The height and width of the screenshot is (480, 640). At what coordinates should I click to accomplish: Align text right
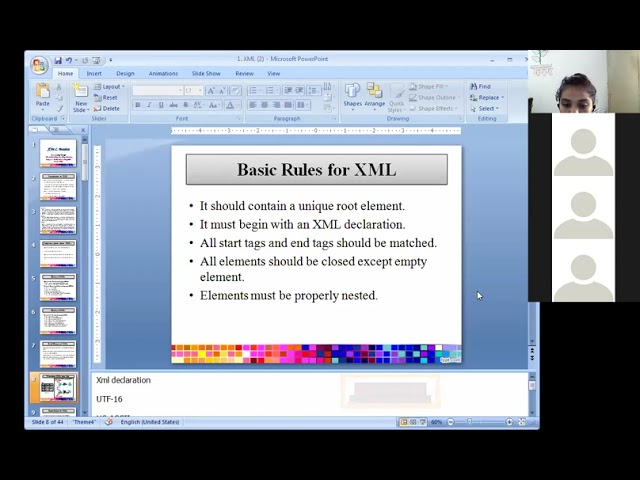tap(276, 105)
